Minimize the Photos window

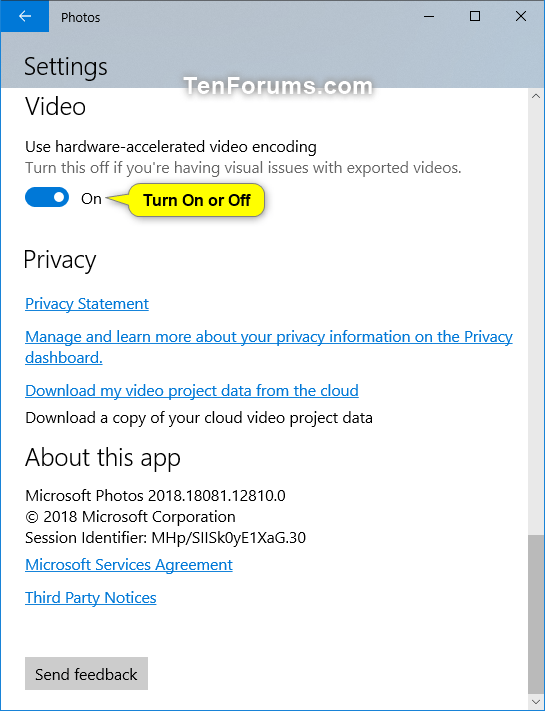pos(429,17)
